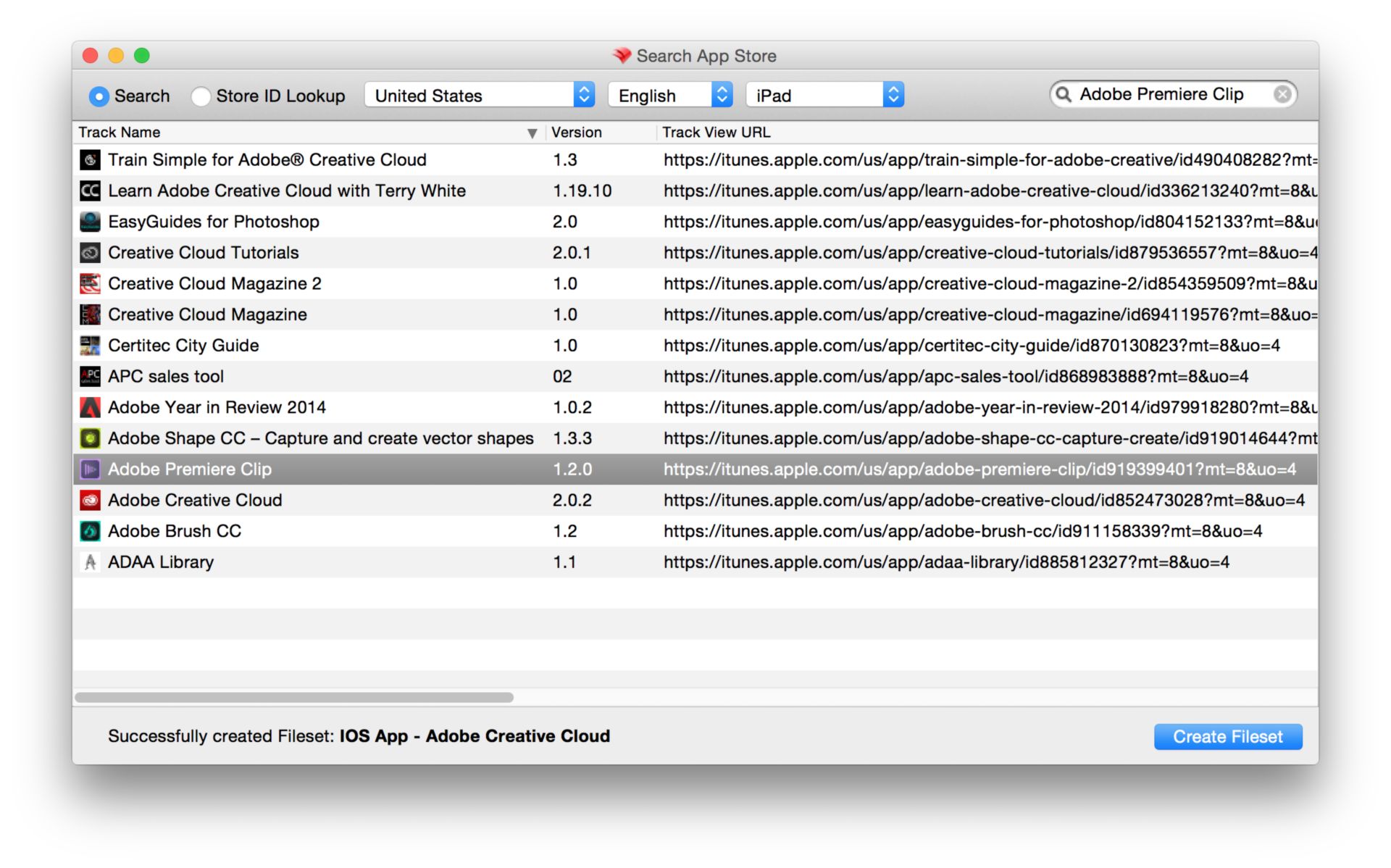Click the APC sales tool icon

90,377
